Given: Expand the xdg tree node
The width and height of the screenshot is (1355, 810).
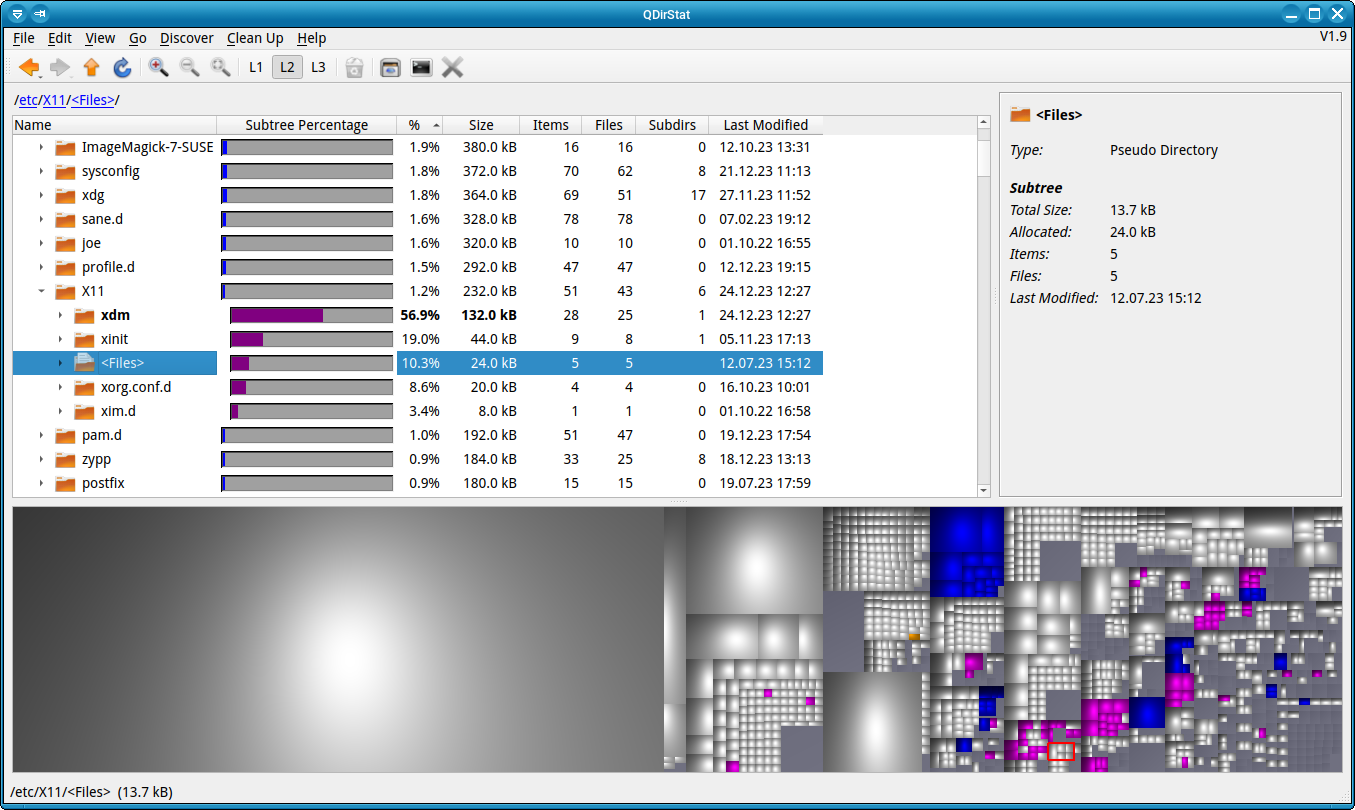Looking at the screenshot, I should [x=41, y=195].
